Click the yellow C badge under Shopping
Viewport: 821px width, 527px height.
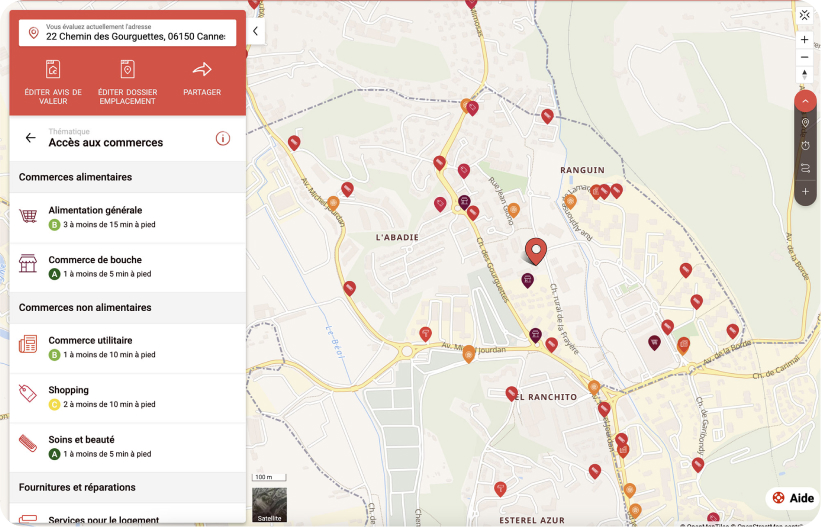54,404
